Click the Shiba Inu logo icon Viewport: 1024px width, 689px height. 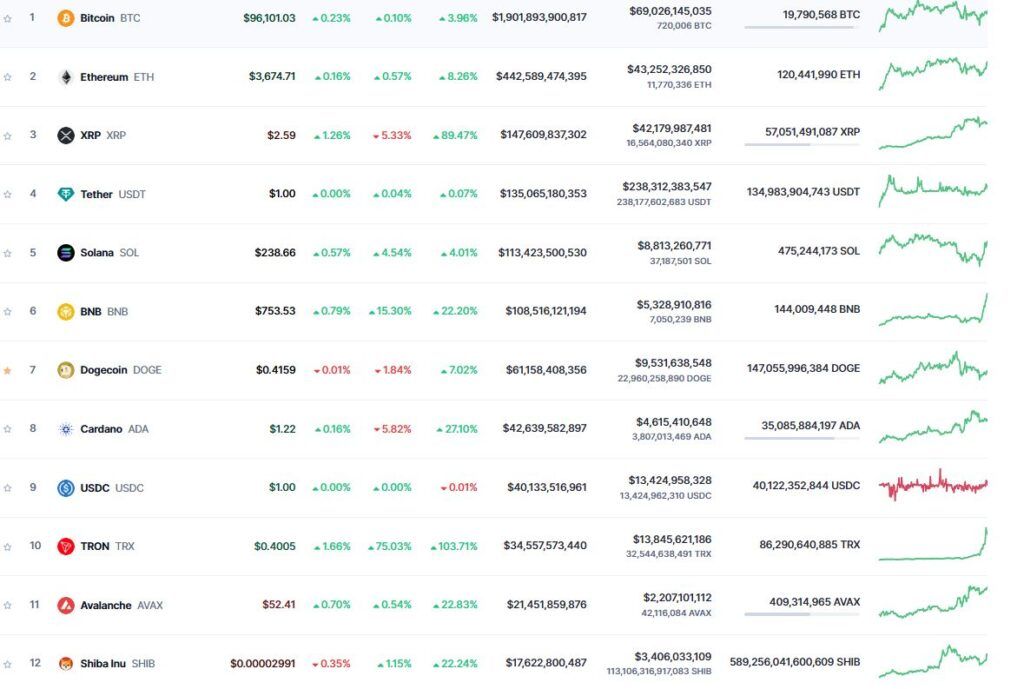pos(66,663)
